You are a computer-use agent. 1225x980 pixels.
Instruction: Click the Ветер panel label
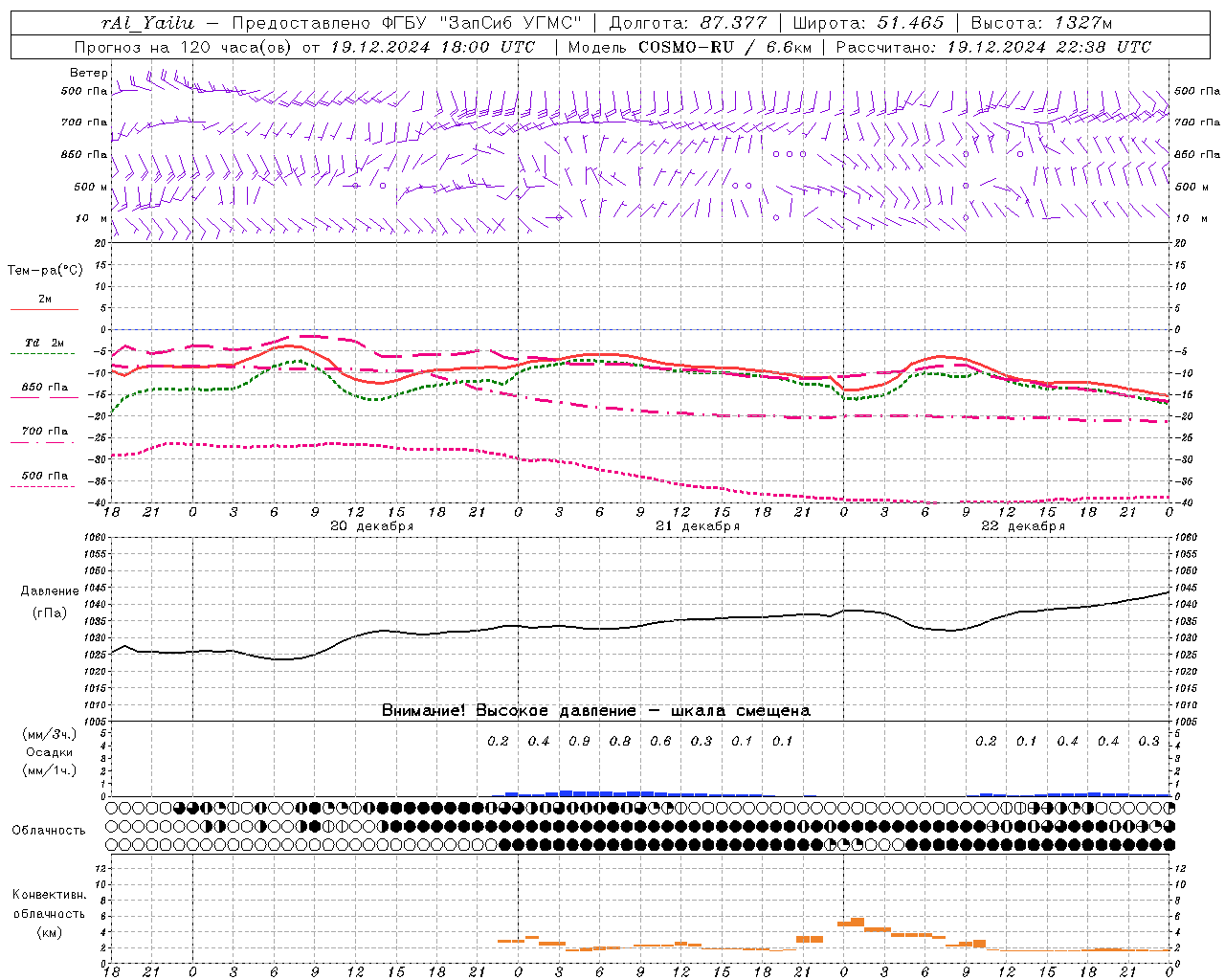tap(88, 73)
